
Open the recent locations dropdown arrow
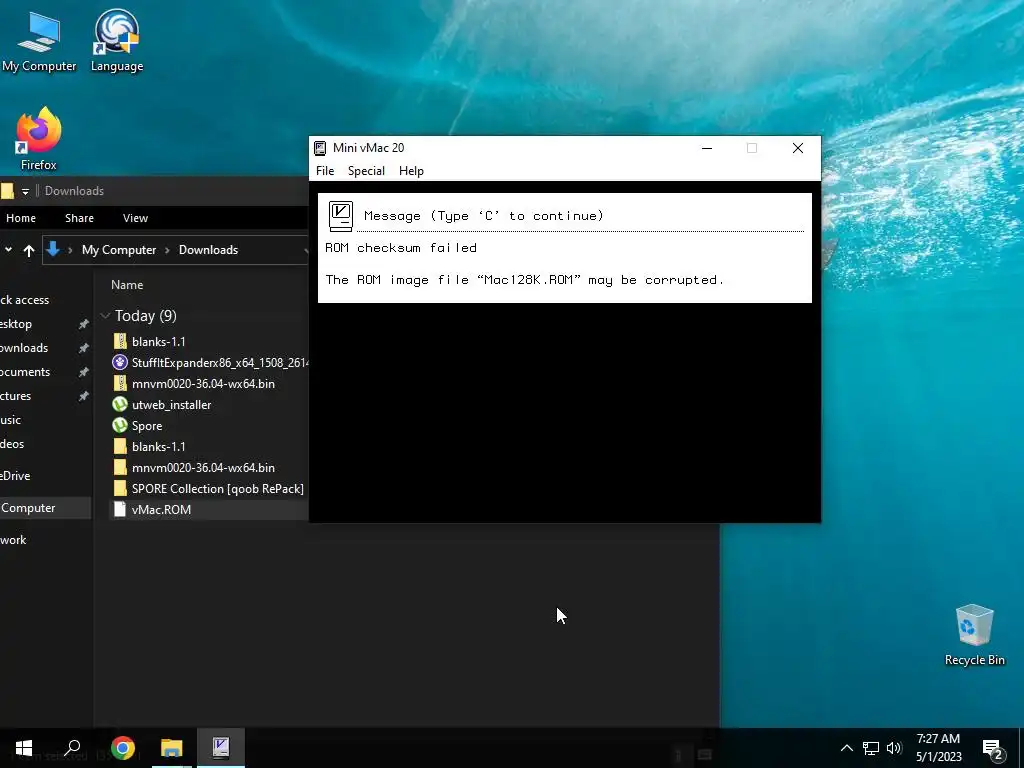point(8,250)
